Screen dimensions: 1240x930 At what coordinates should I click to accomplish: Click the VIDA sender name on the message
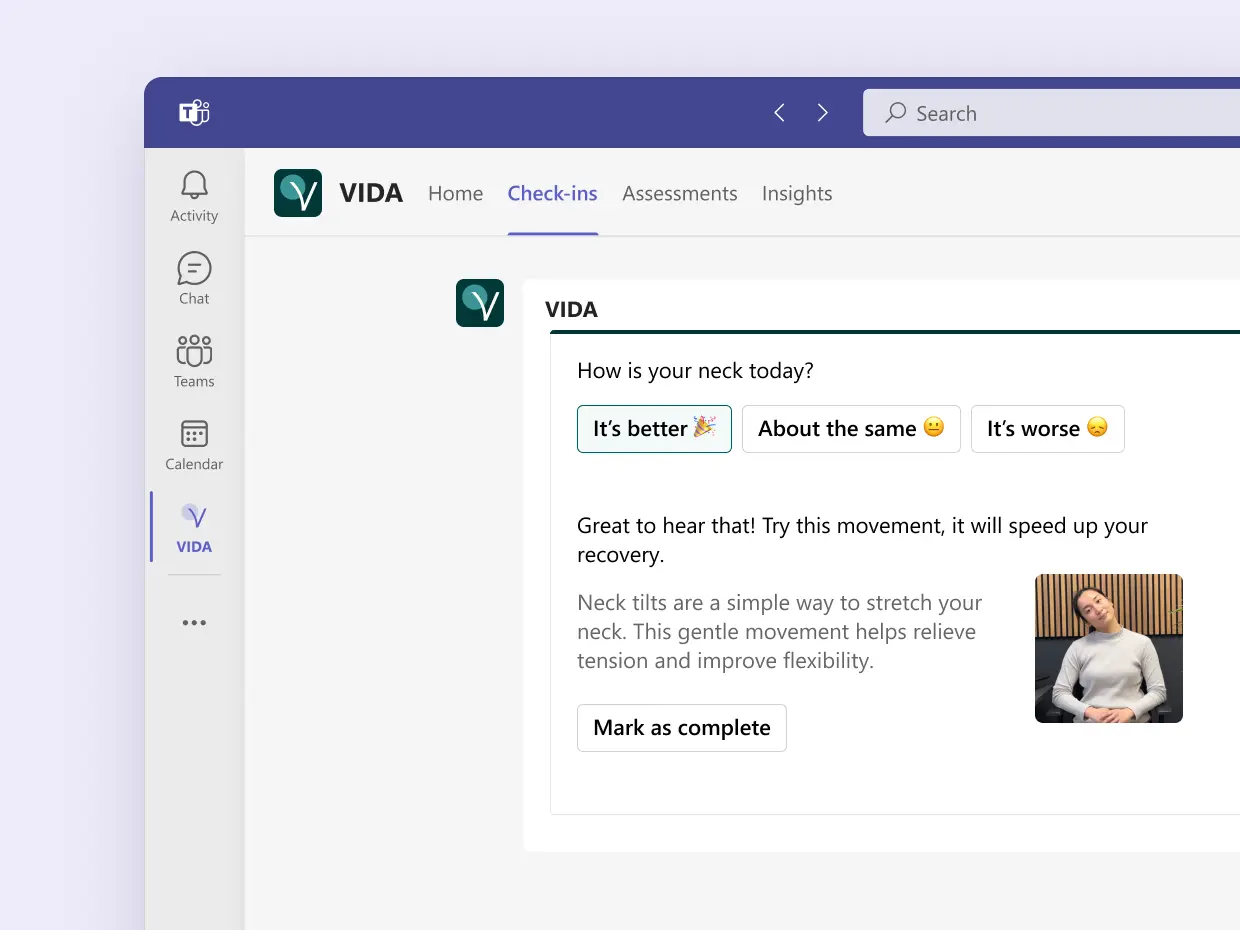point(571,310)
